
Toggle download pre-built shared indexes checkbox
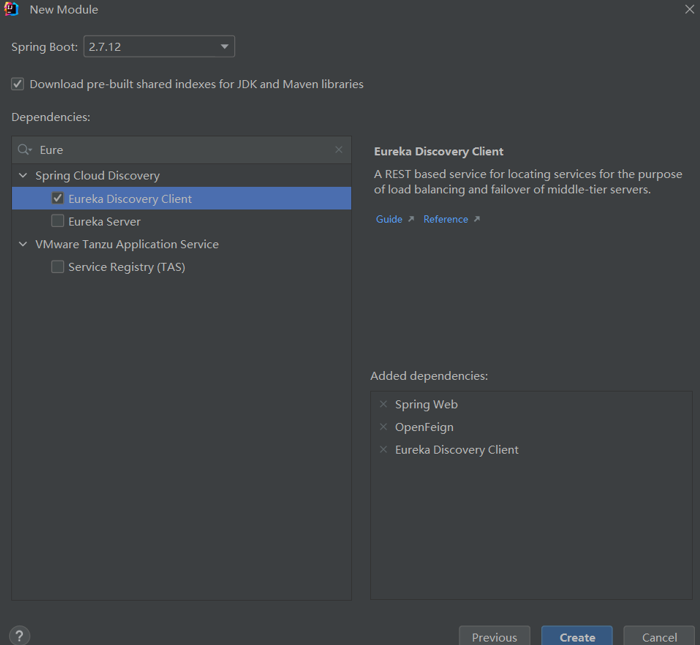18,84
